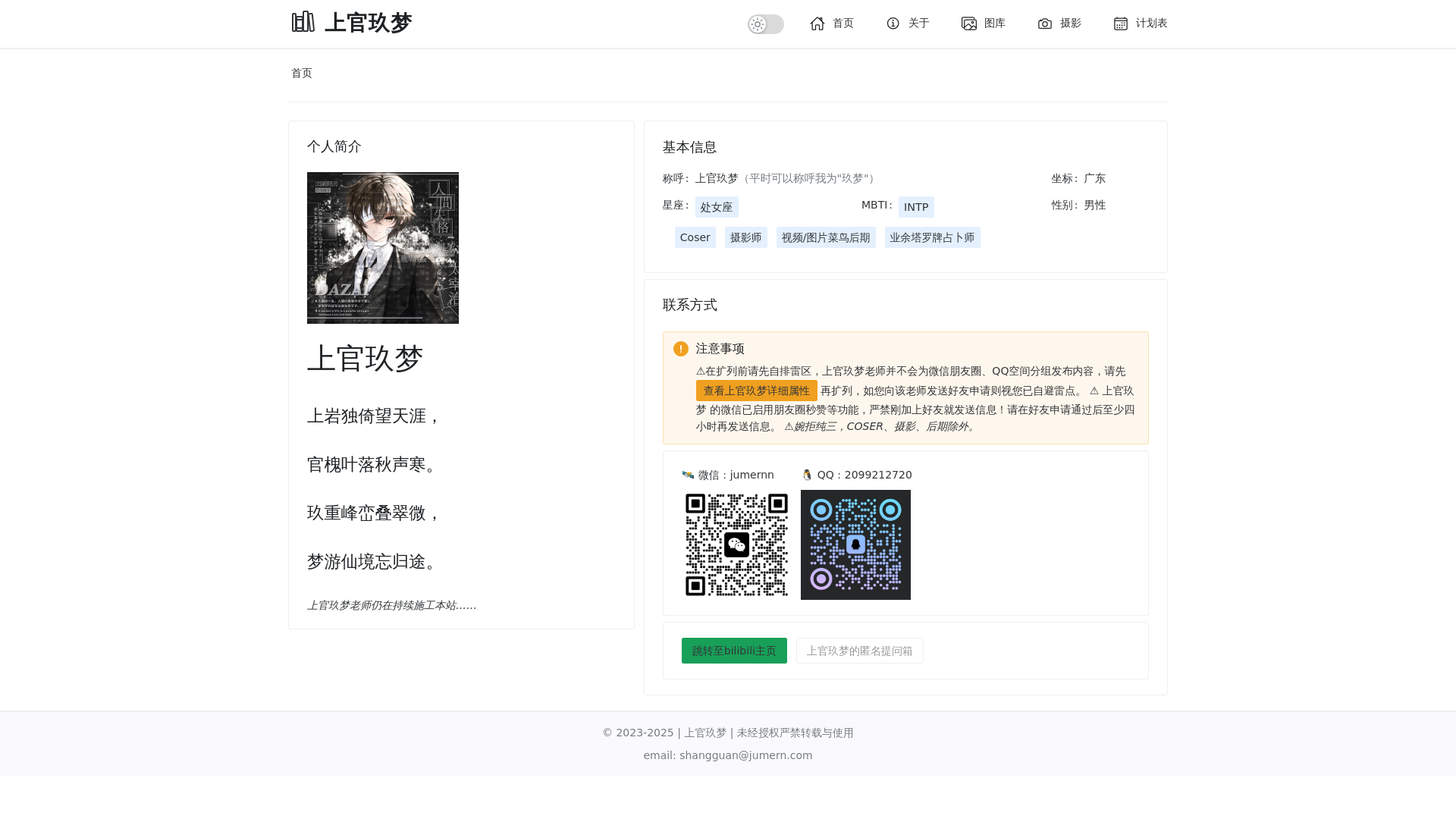Click the 上官玖梦 large name heading

(x=365, y=359)
